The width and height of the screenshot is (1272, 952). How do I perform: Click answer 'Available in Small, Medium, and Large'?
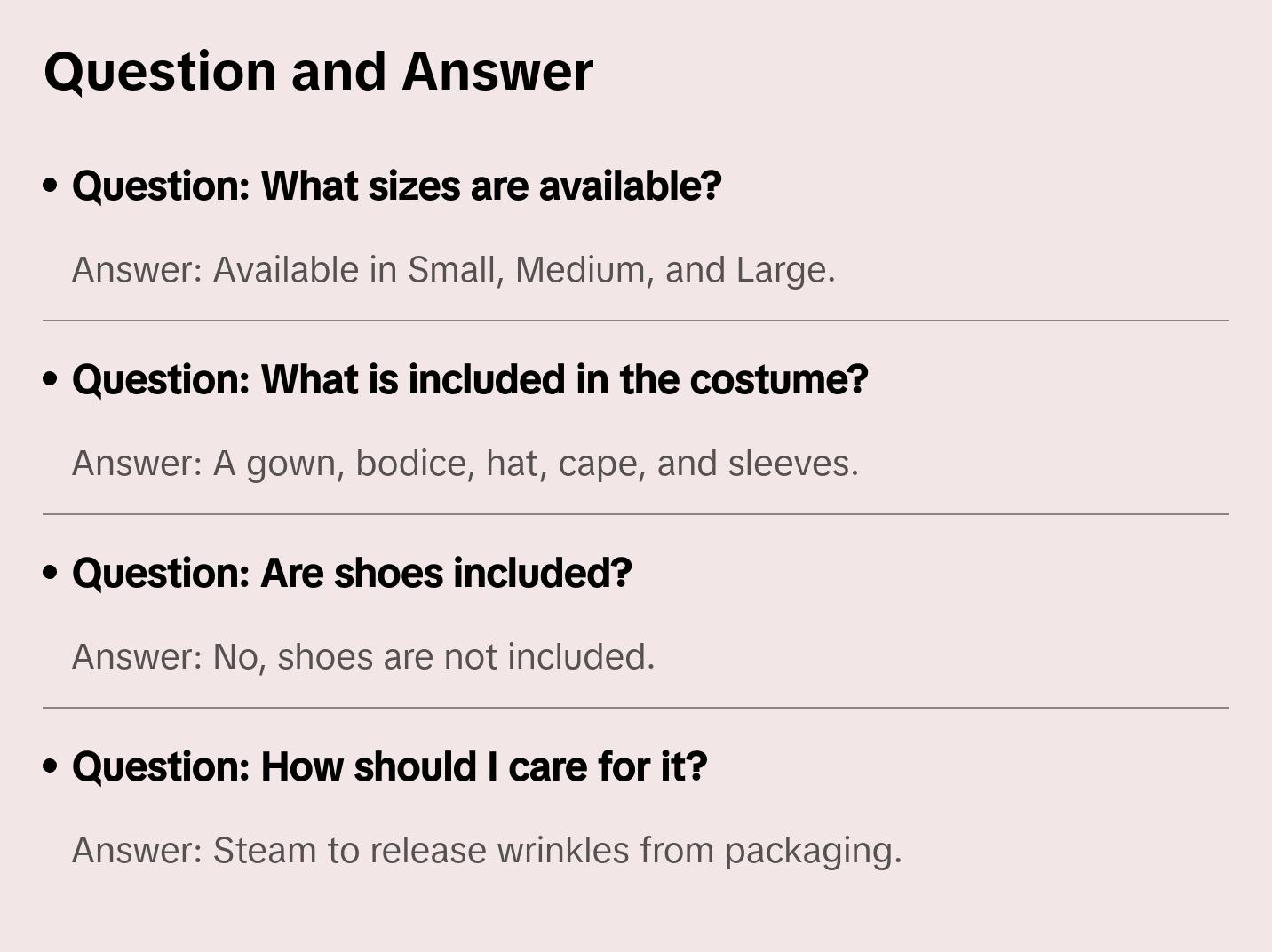click(453, 270)
